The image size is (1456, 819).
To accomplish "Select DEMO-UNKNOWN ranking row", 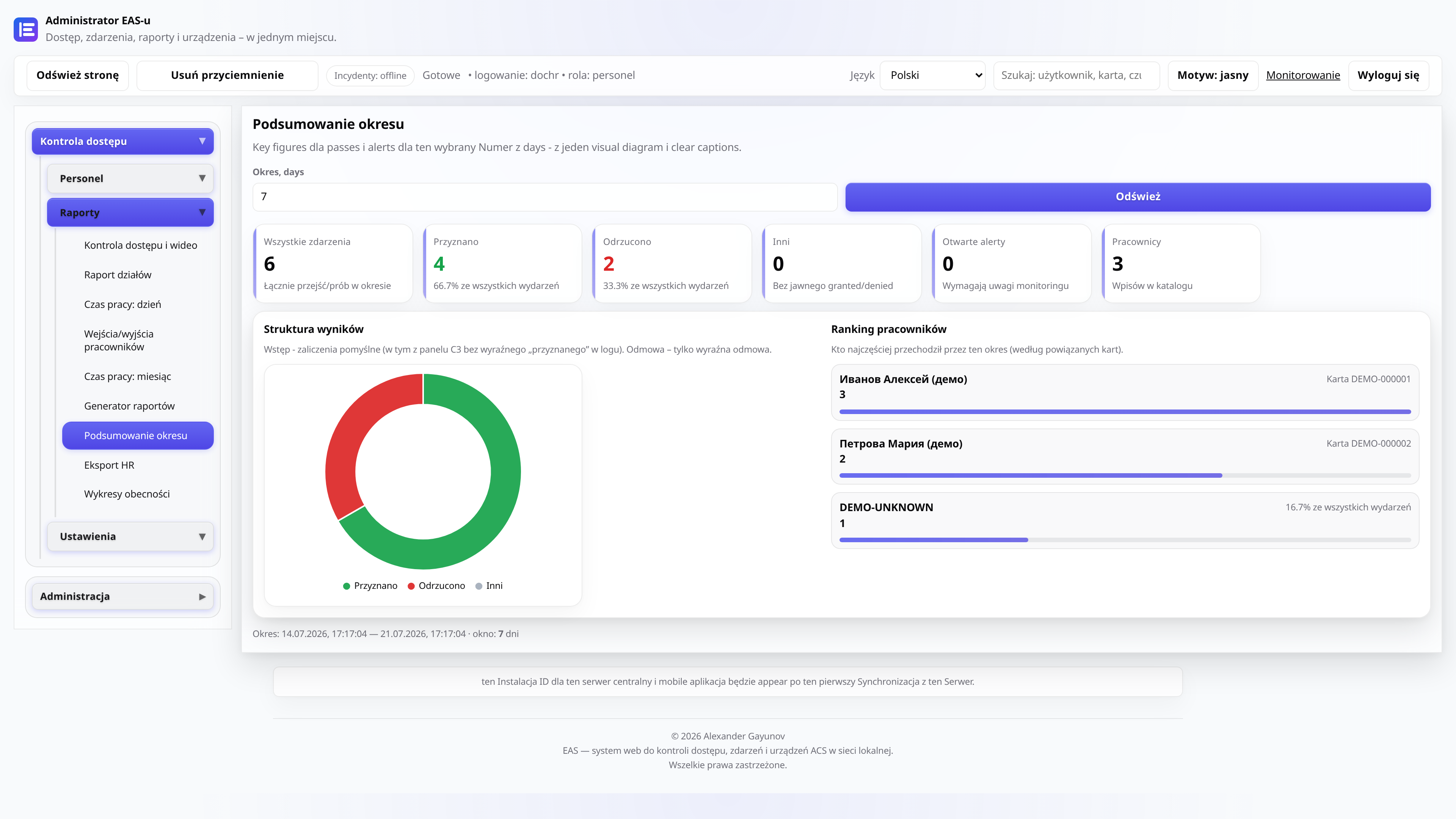I will coord(1125,521).
